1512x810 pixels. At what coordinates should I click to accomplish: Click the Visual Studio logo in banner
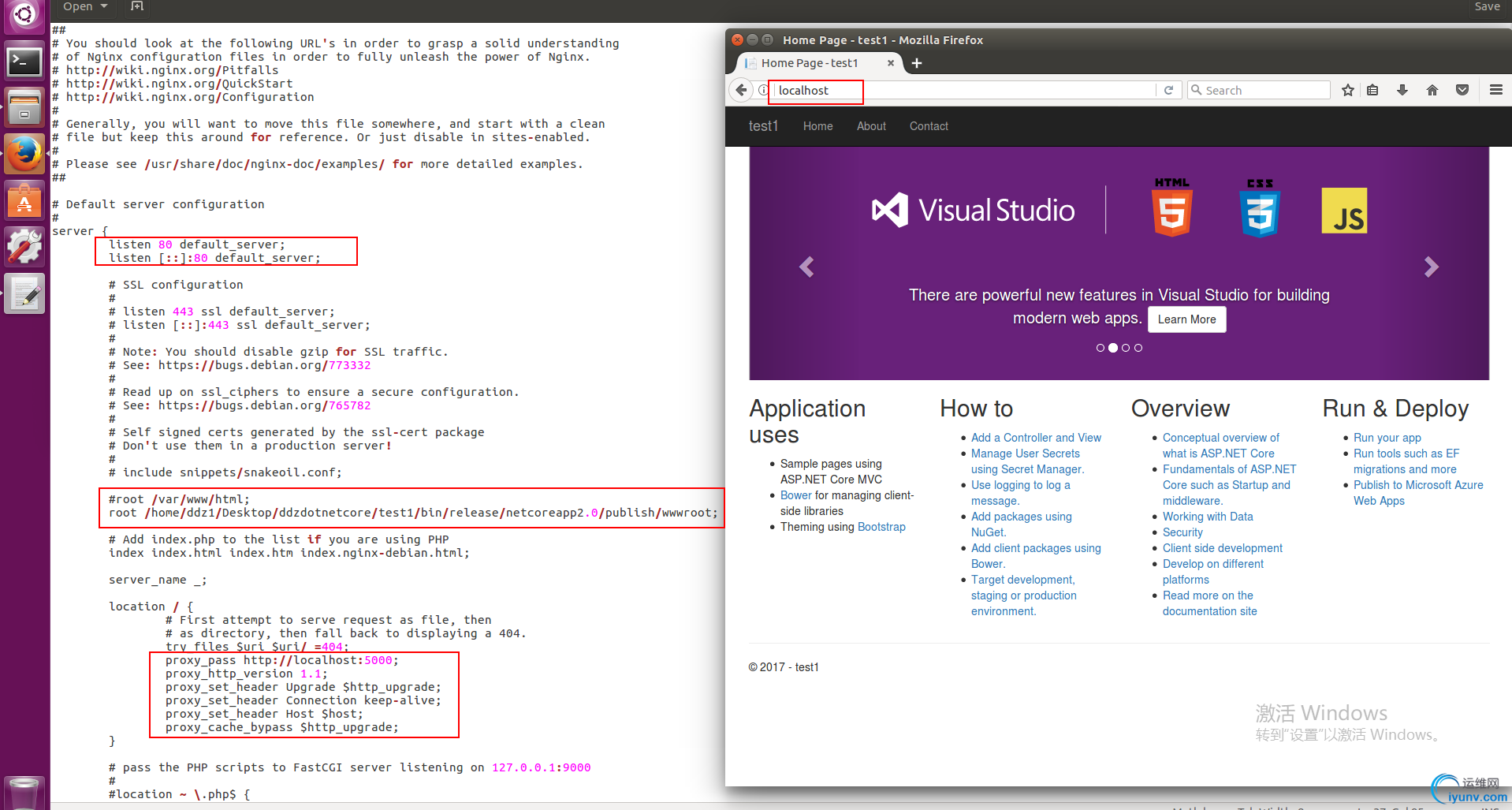pyautogui.click(x=973, y=211)
